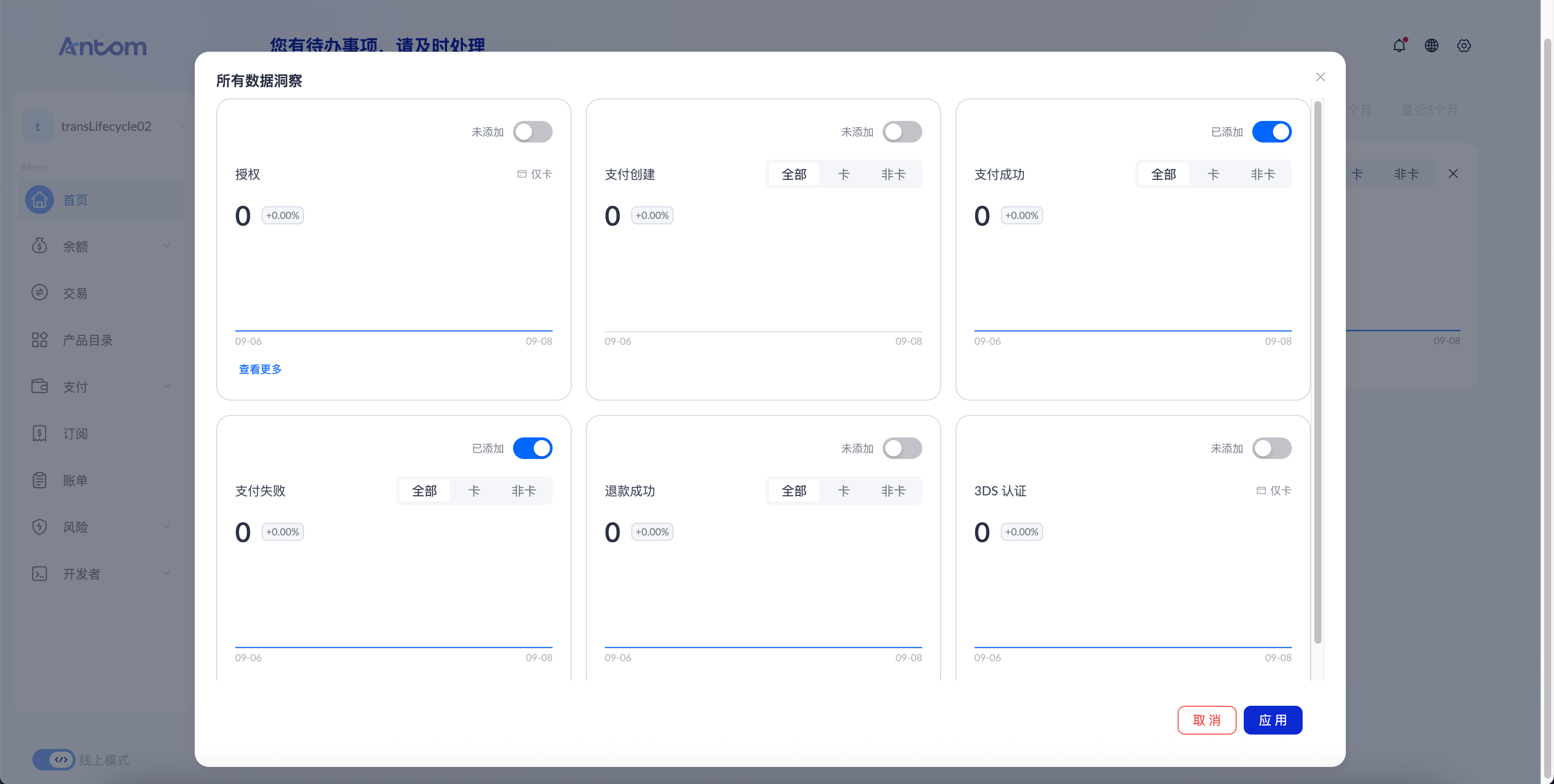Screen dimensions: 1554x784
Task: Disable the 支付失败 card toggle
Action: pyautogui.click(x=533, y=448)
